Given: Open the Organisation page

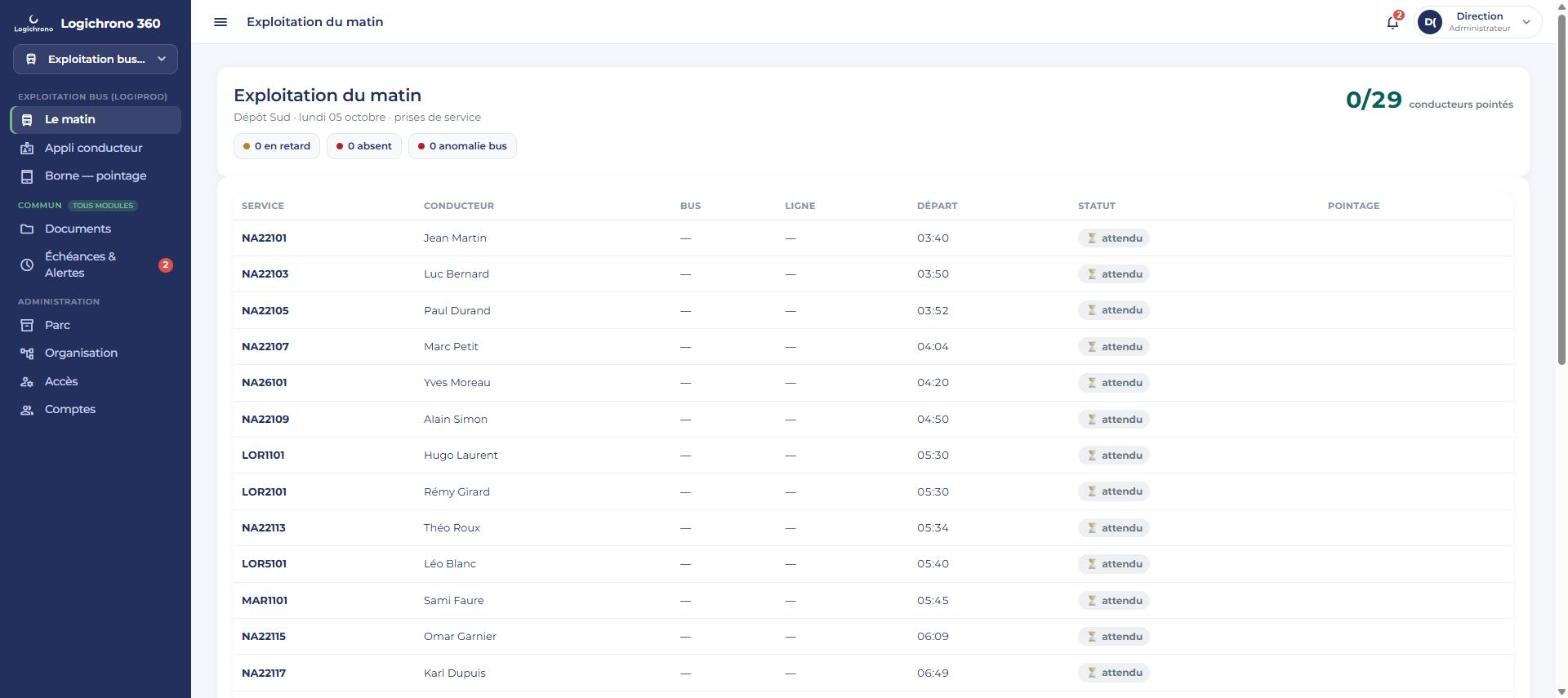Looking at the screenshot, I should click(x=96, y=353).
